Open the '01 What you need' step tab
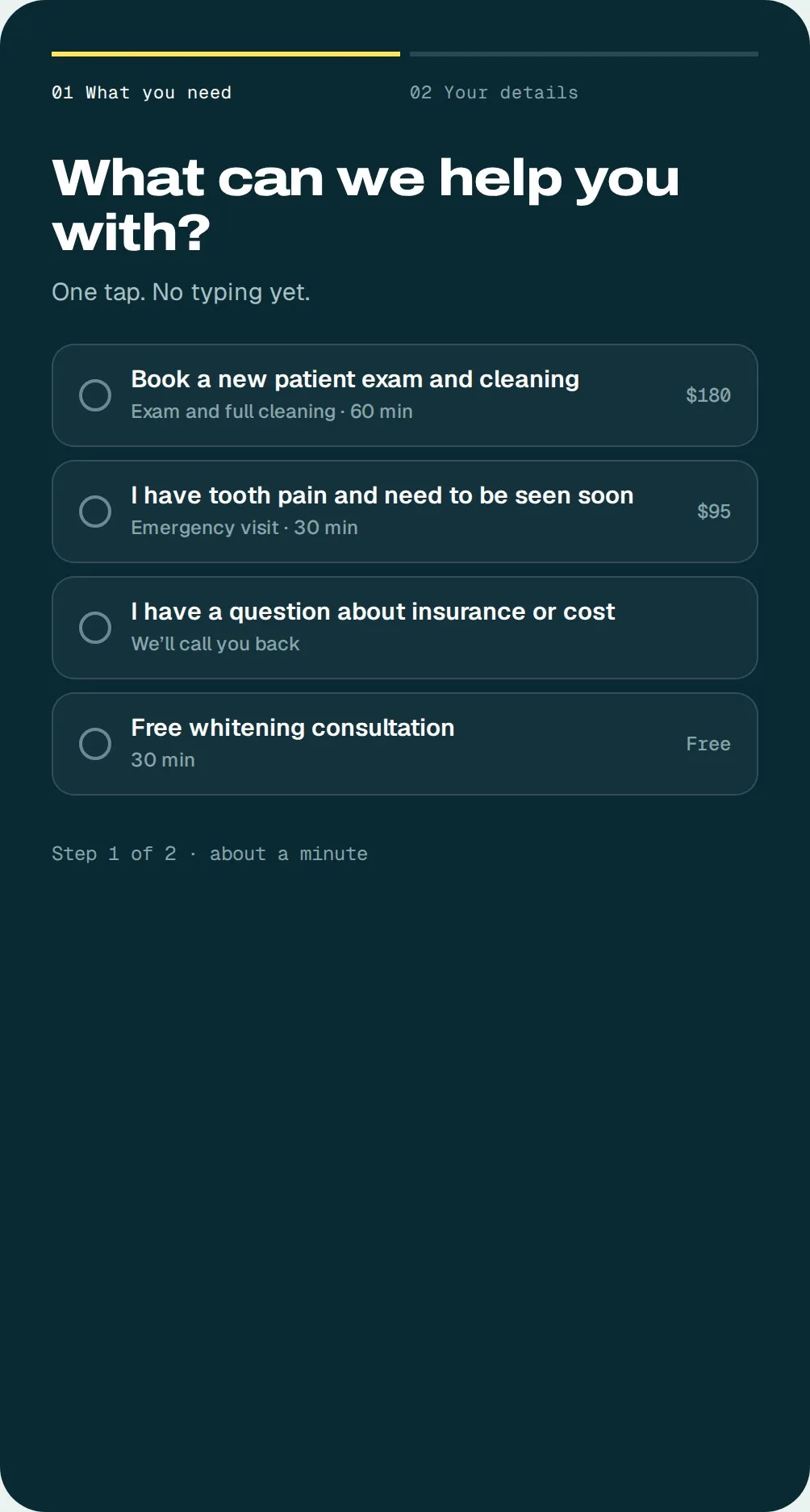Image resolution: width=810 pixels, height=1512 pixels. tap(142, 93)
